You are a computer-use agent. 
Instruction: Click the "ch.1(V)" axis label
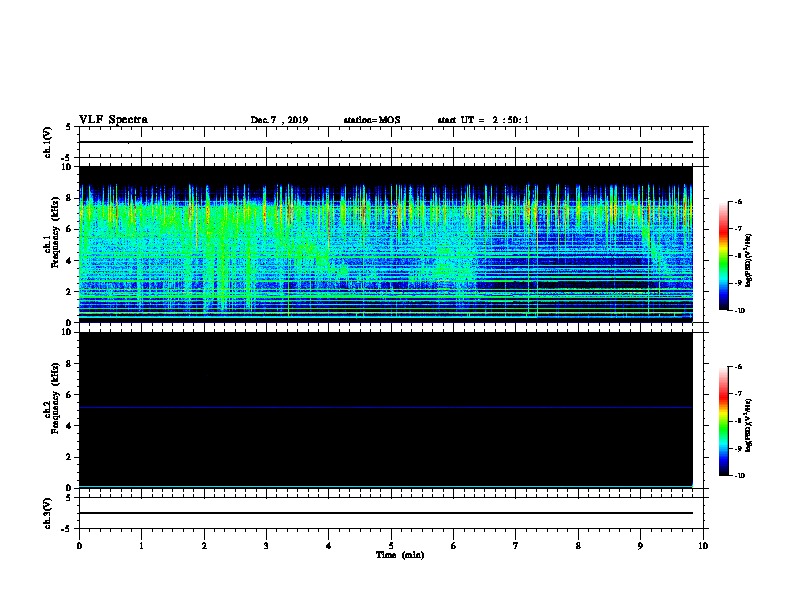point(47,142)
